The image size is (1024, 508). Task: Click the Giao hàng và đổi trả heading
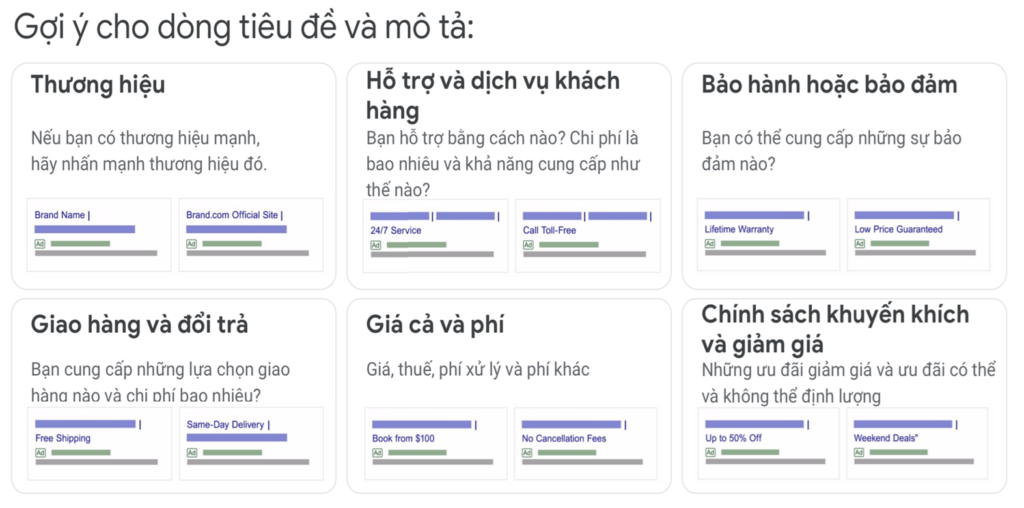[140, 325]
